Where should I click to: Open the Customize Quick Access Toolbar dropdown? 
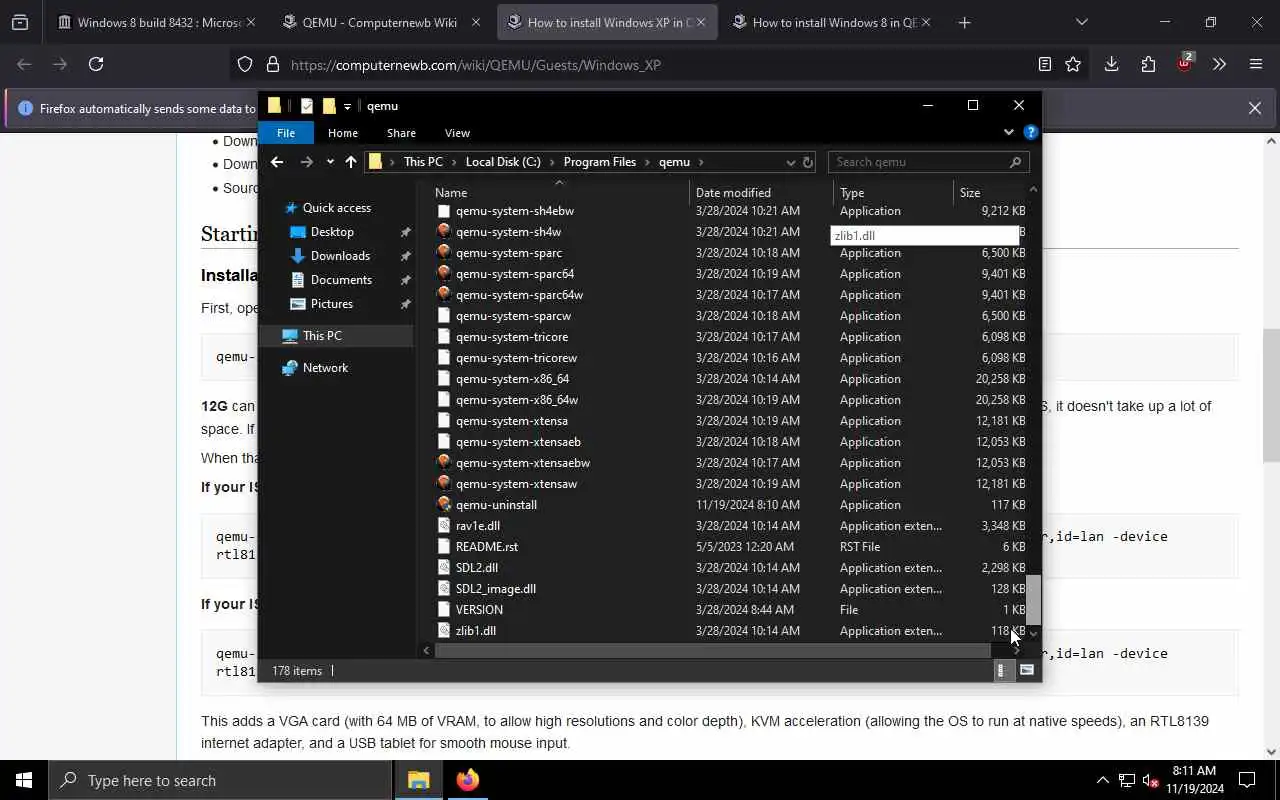(x=347, y=106)
